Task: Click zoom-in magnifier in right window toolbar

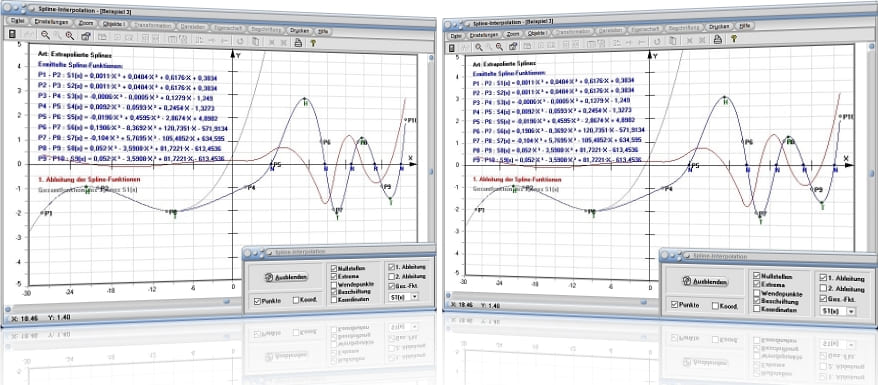Action: coord(479,47)
